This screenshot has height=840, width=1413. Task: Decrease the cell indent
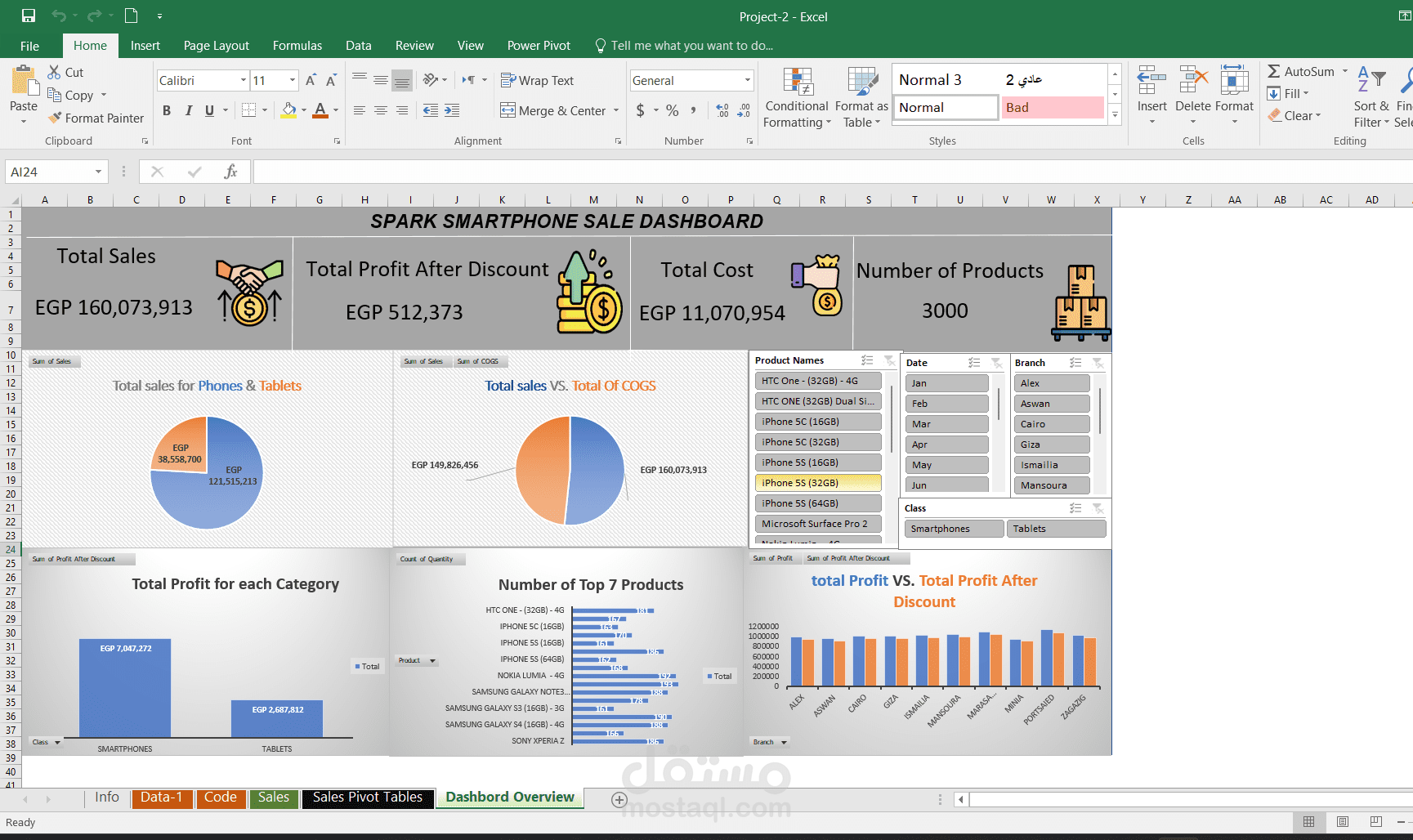coord(431,110)
